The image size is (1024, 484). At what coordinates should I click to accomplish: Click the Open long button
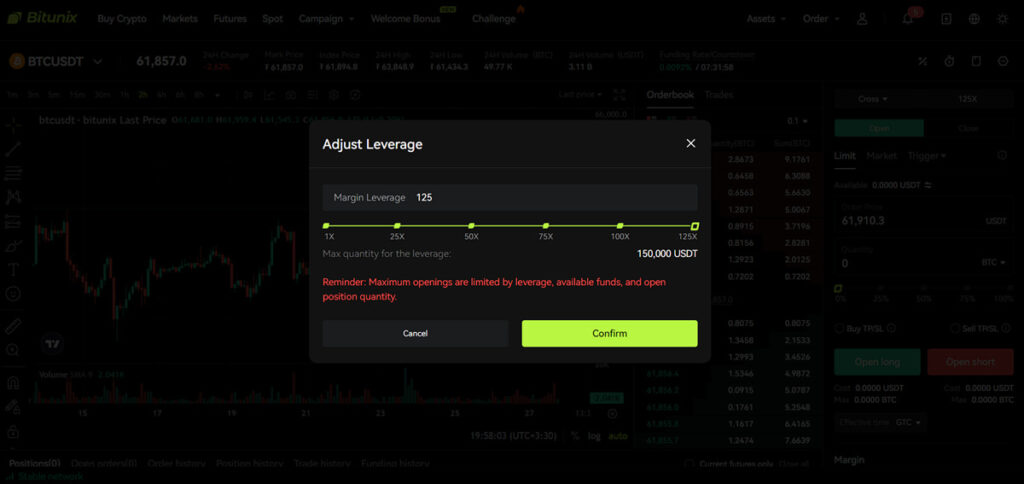[x=877, y=362]
